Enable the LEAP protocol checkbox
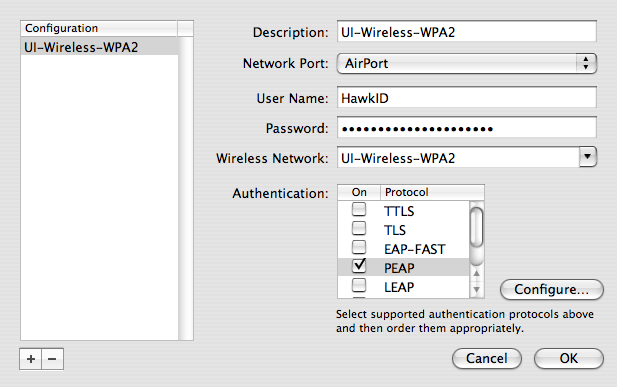Viewport: 617px width, 387px height. tap(359, 285)
